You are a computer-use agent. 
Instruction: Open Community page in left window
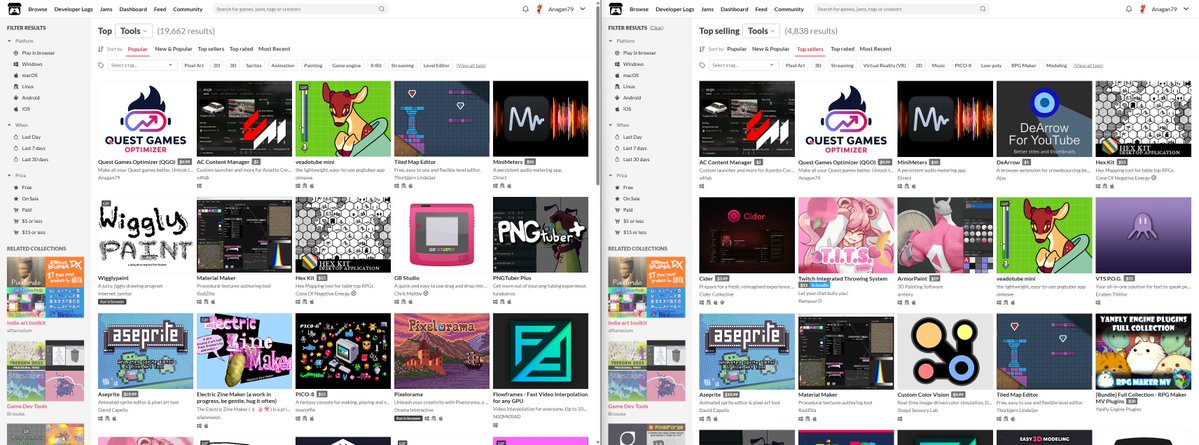(x=187, y=9)
